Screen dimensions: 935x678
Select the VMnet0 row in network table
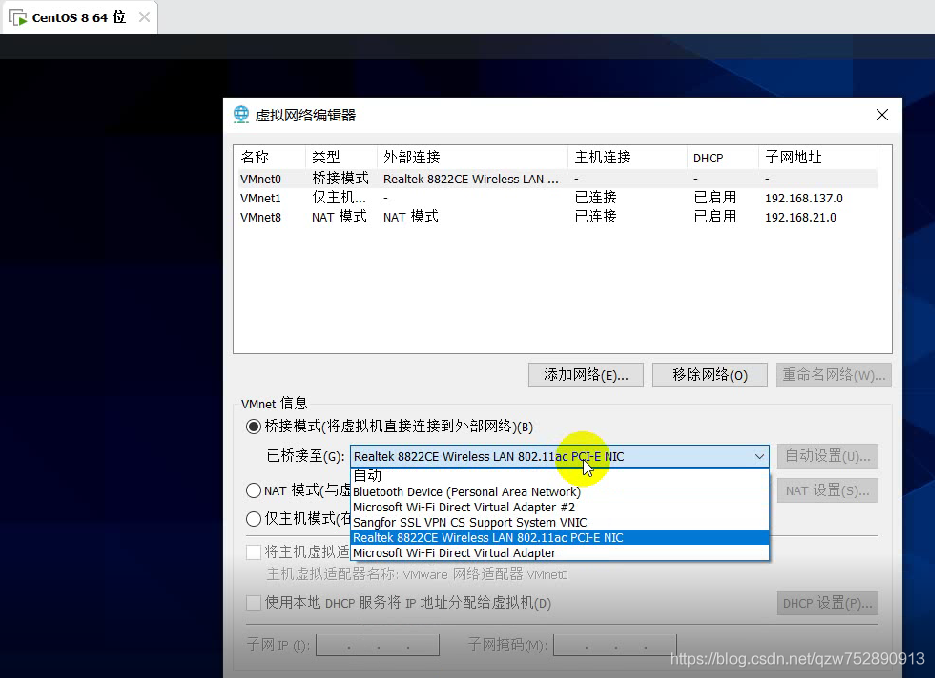[x=558, y=178]
